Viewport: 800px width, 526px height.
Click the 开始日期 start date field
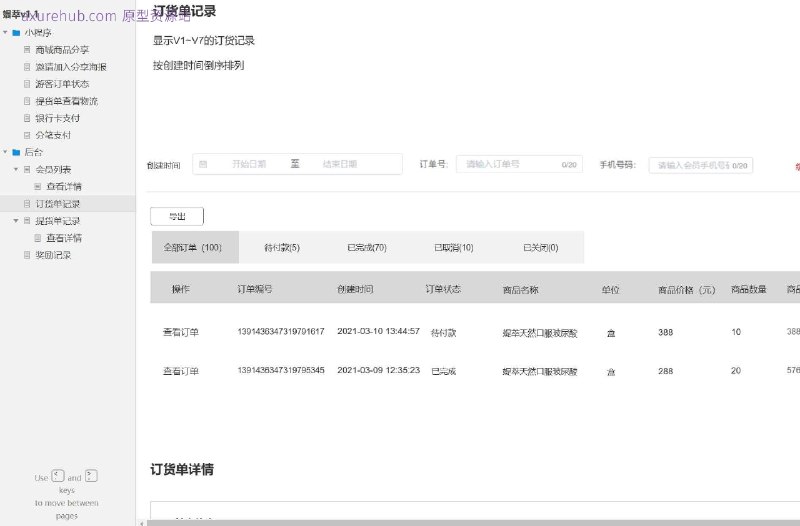(x=248, y=164)
